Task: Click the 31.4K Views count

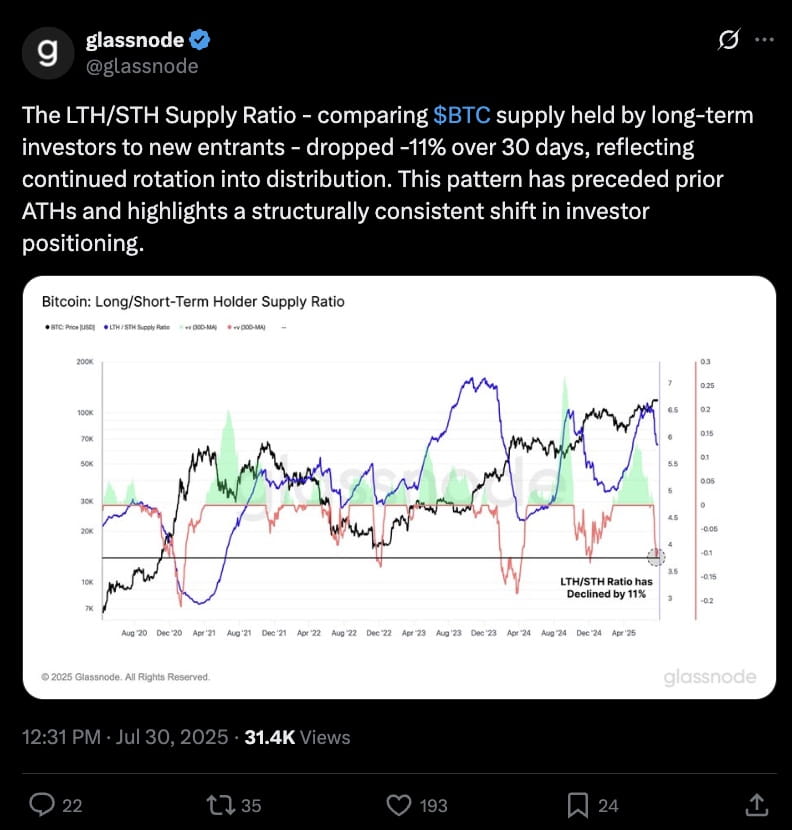Action: pyautogui.click(x=297, y=737)
